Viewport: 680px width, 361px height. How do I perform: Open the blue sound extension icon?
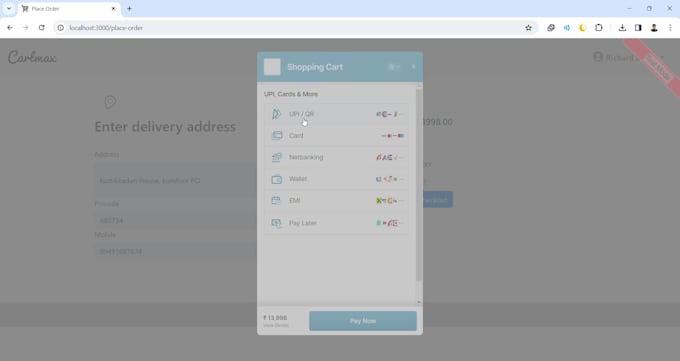(567, 28)
